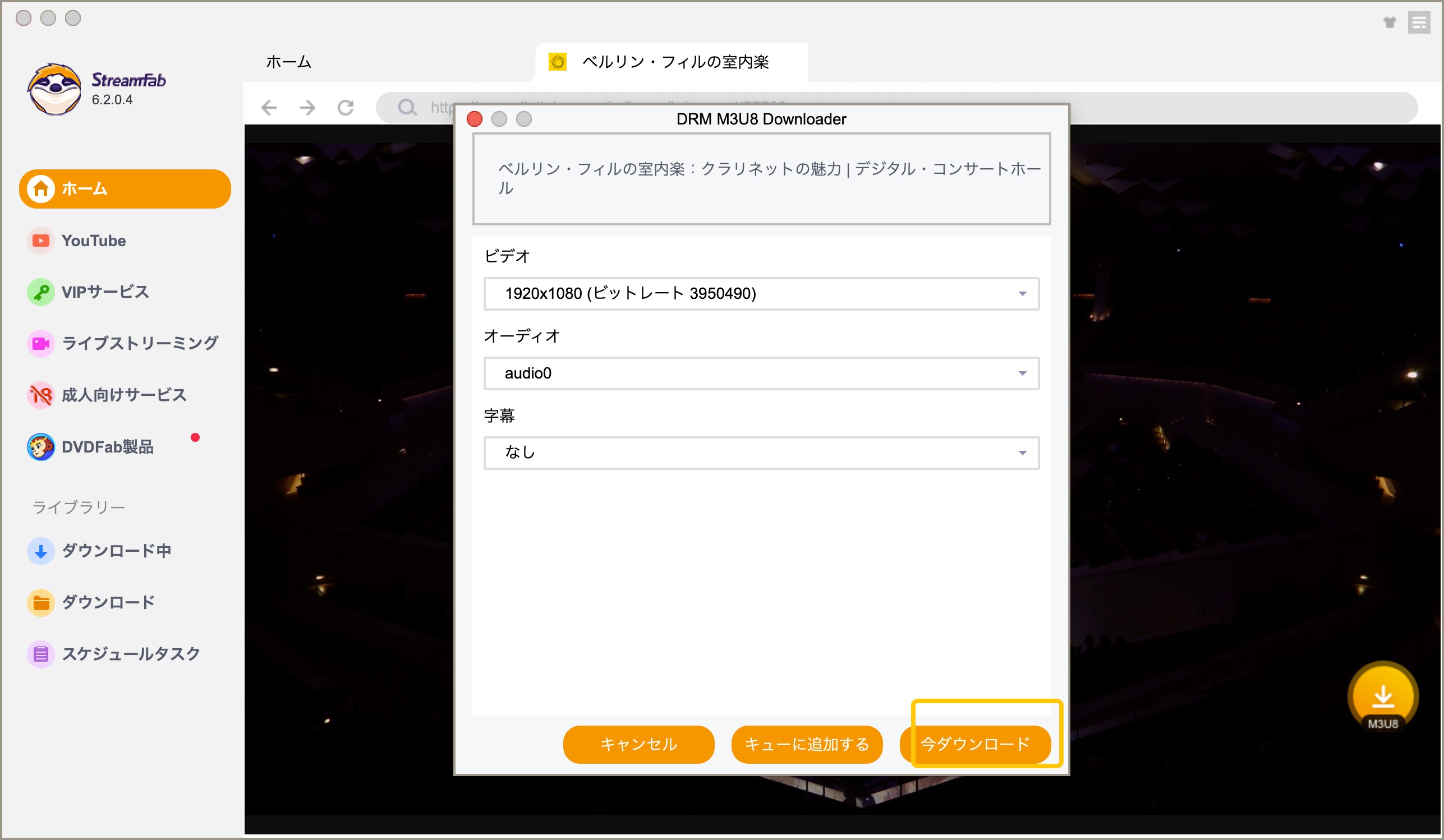Open the ダウンロード folder item in the library
The height and width of the screenshot is (840, 1444).
coord(91,602)
